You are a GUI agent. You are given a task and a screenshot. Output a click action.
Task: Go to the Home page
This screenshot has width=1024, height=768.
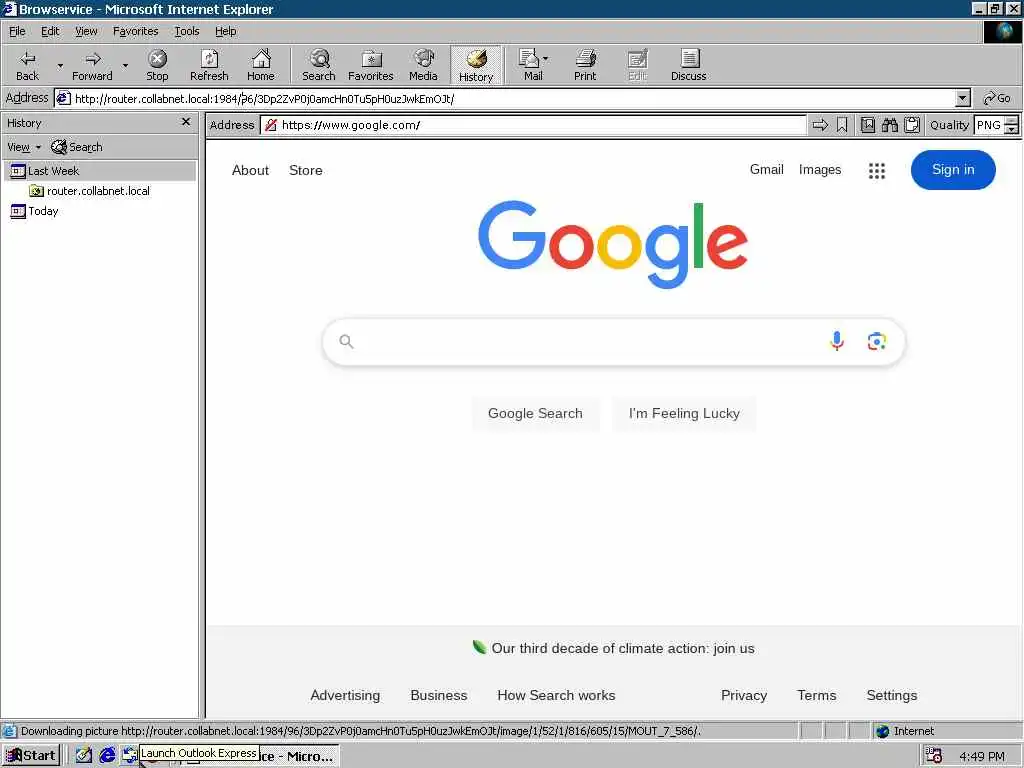[x=261, y=65]
